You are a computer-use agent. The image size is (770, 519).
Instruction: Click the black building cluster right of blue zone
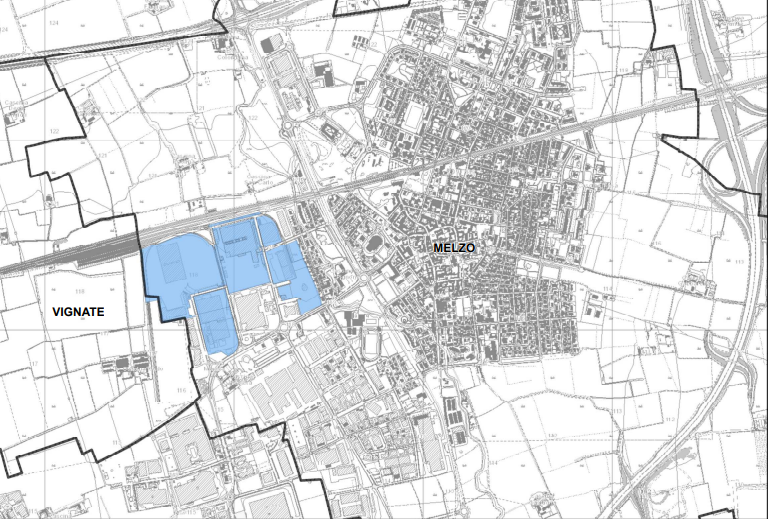pyautogui.click(x=352, y=322)
